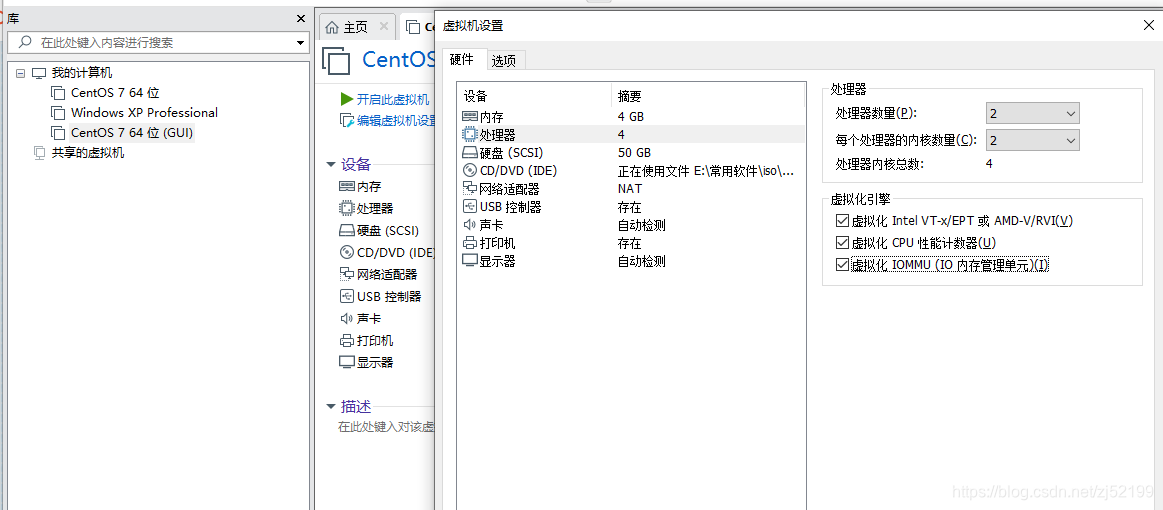Select CentOS 7 64 位 (GUI) in library
The image size is (1163, 510).
(x=132, y=133)
